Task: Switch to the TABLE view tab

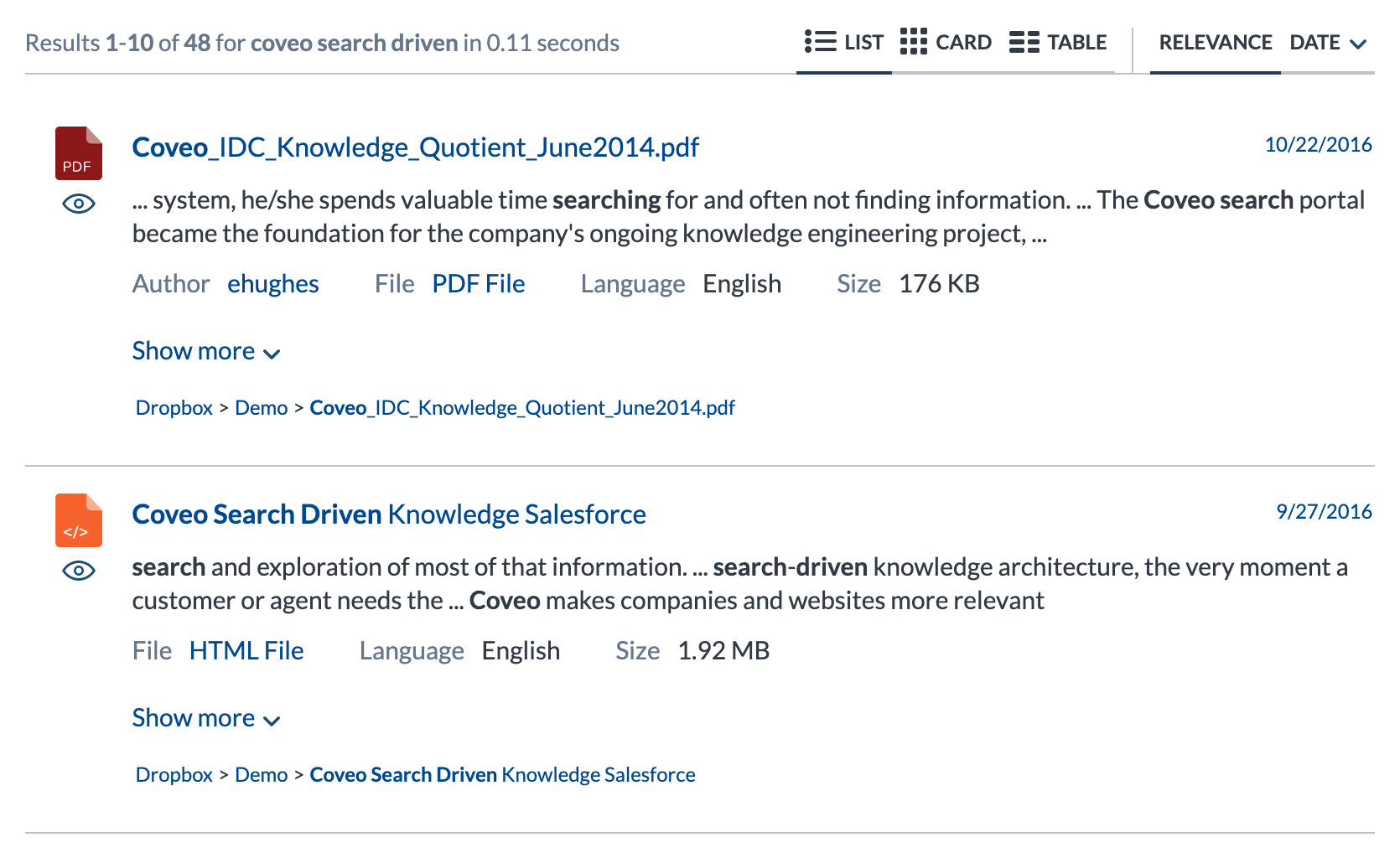Action: [1058, 43]
